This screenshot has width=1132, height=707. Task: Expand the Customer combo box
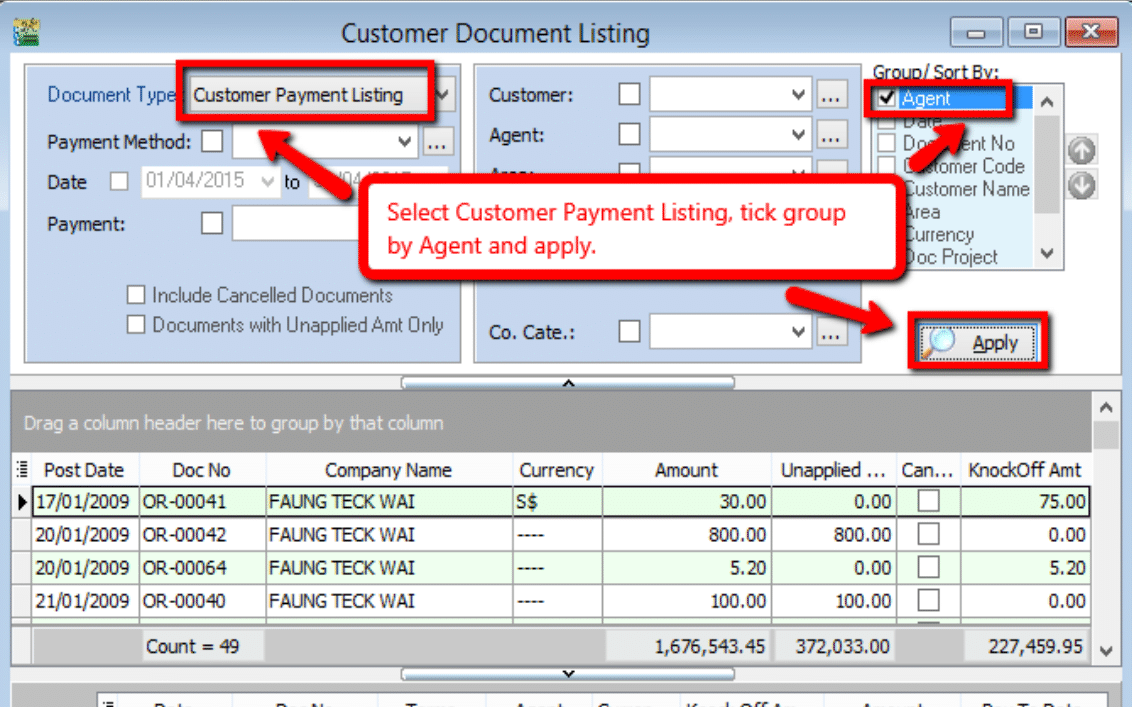(798, 96)
